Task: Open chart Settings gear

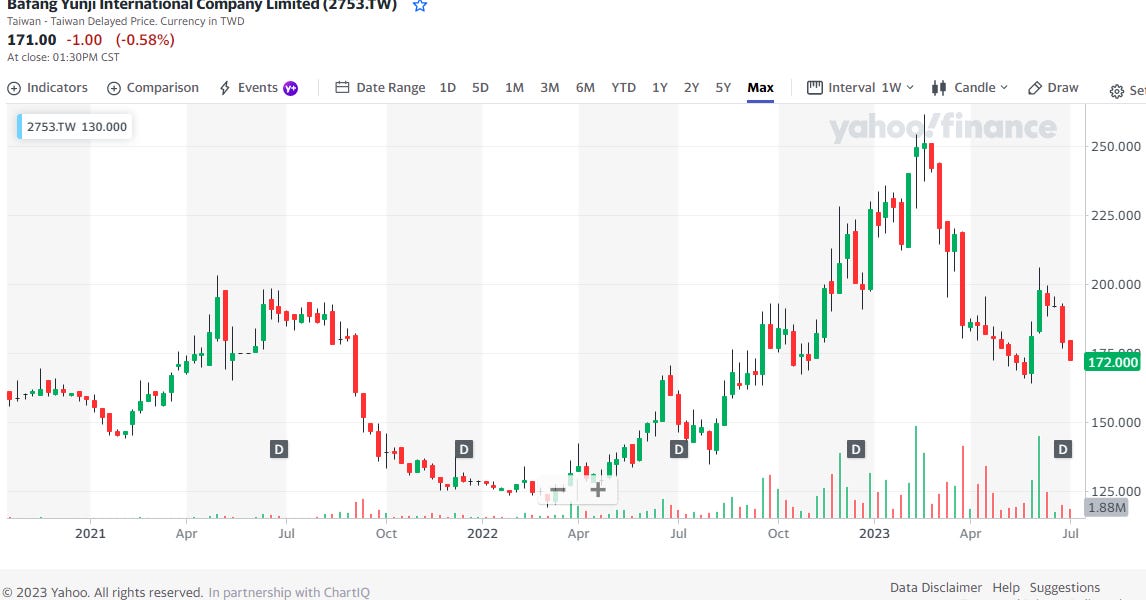Action: pos(1116,90)
